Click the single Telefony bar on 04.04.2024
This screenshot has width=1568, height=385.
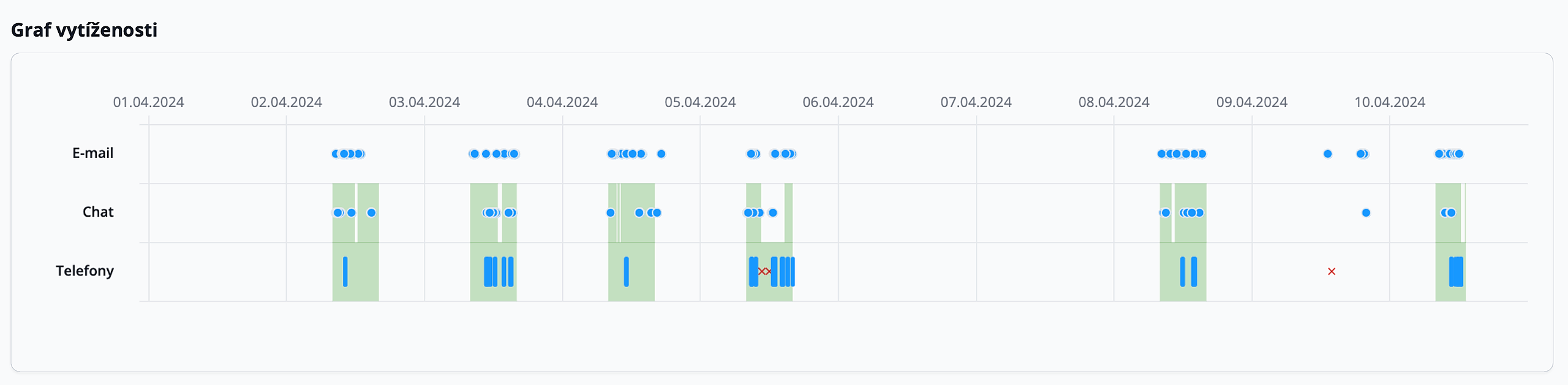(x=626, y=271)
